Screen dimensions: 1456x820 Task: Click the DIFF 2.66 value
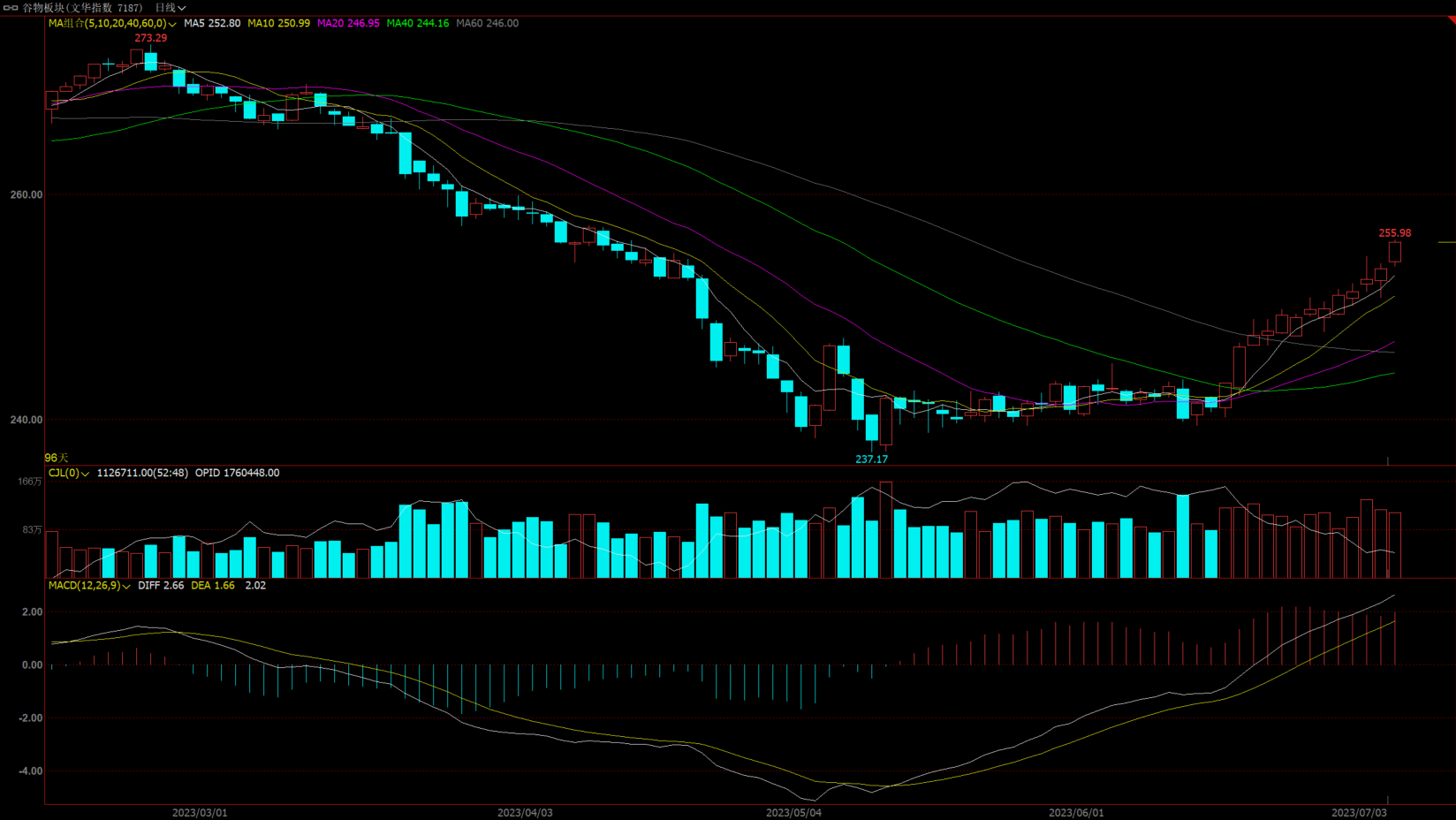point(161,585)
